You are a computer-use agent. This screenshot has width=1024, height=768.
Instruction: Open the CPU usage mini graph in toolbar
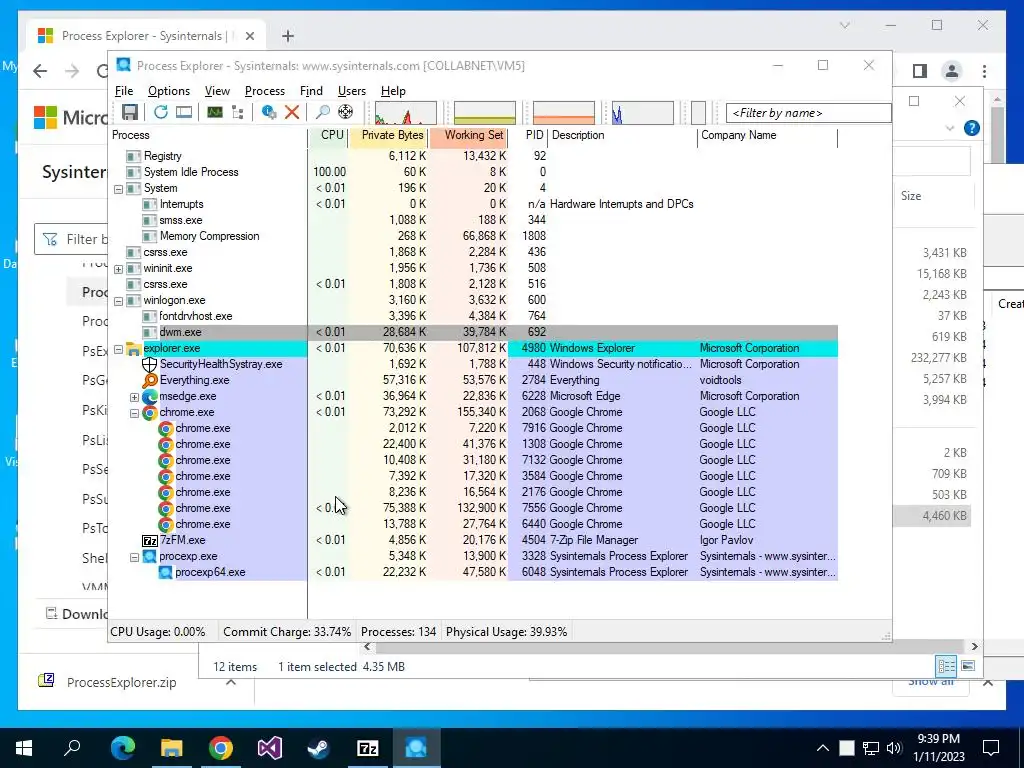pos(406,112)
